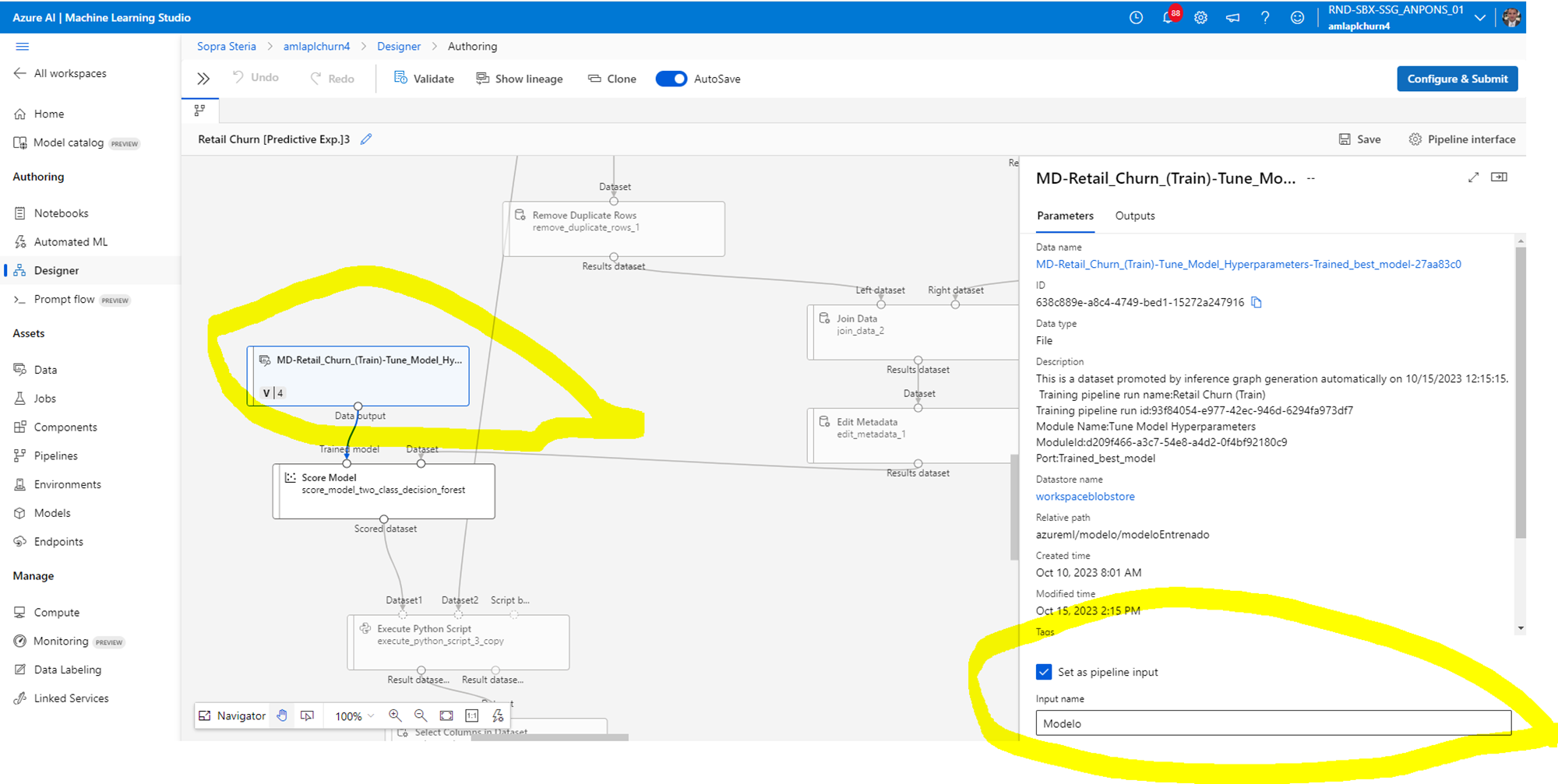
Task: Open the Trained_best_model data name link
Action: (1249, 265)
